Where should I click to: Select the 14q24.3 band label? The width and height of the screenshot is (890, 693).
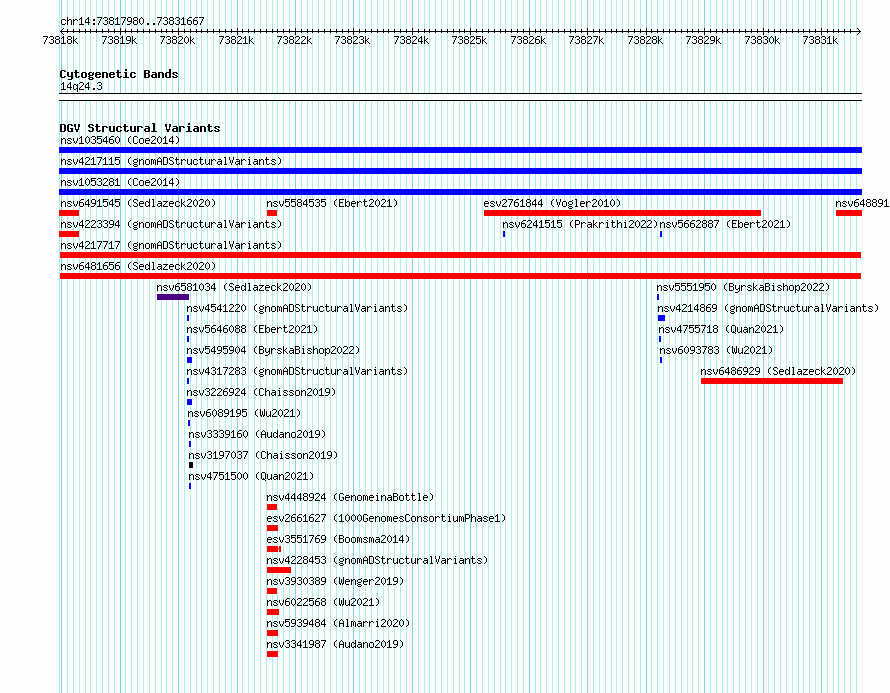pos(81,86)
